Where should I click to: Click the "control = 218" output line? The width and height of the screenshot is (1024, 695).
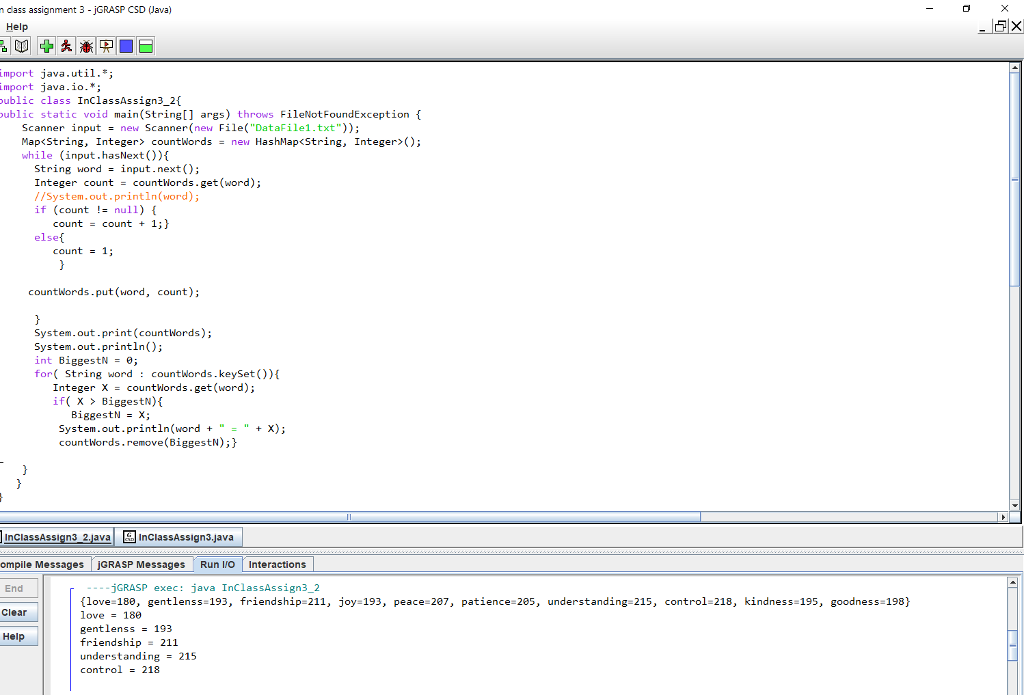pos(120,670)
